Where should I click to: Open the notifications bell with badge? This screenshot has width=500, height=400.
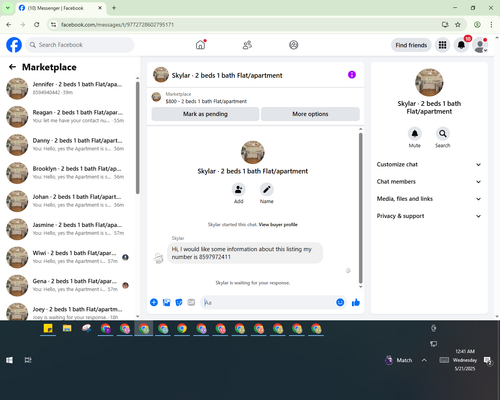coord(461,45)
